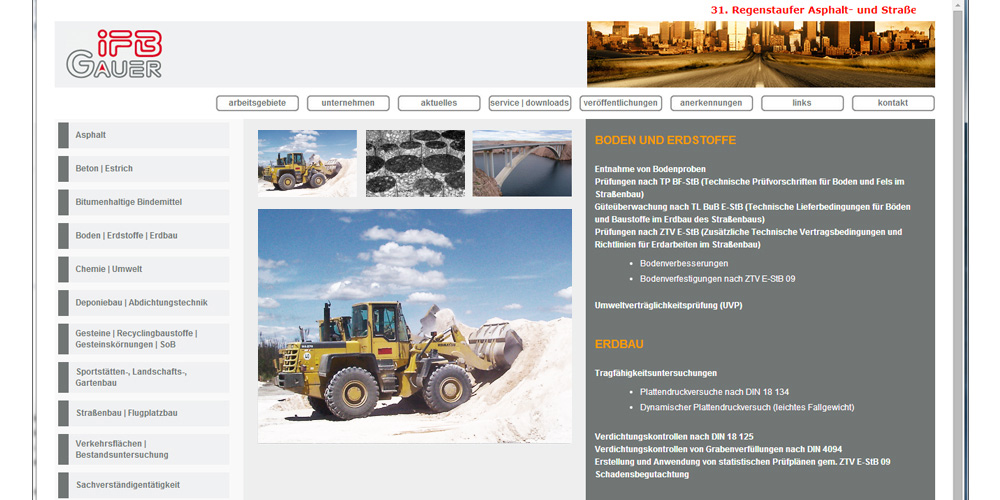Select Asphalt in the sidebar
The image size is (1000, 500).
[x=143, y=135]
